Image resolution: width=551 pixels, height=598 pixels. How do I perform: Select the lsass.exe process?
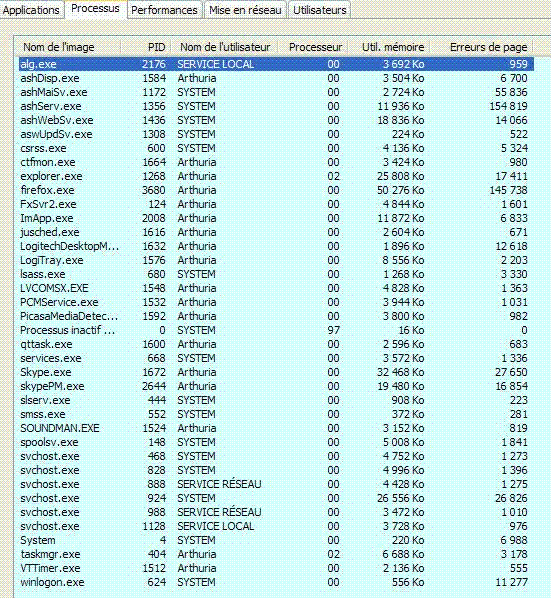(x=276, y=274)
